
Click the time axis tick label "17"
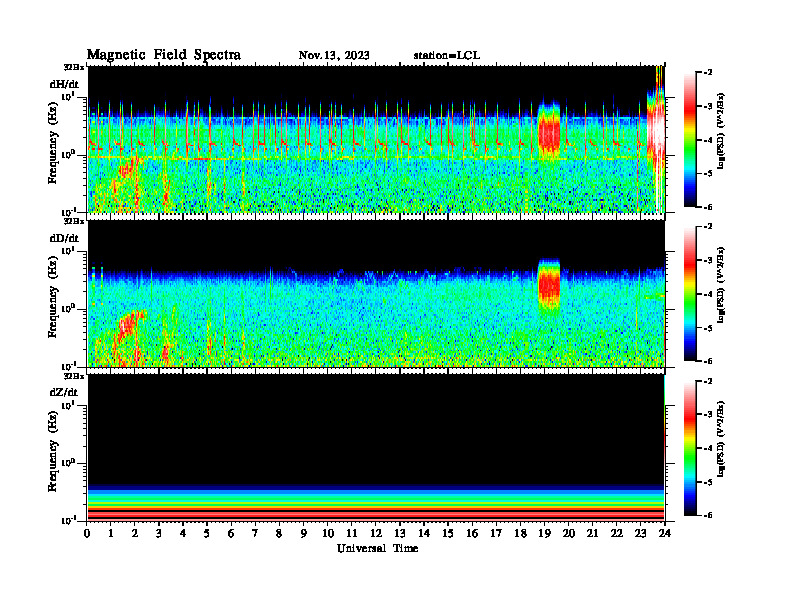tap(496, 534)
